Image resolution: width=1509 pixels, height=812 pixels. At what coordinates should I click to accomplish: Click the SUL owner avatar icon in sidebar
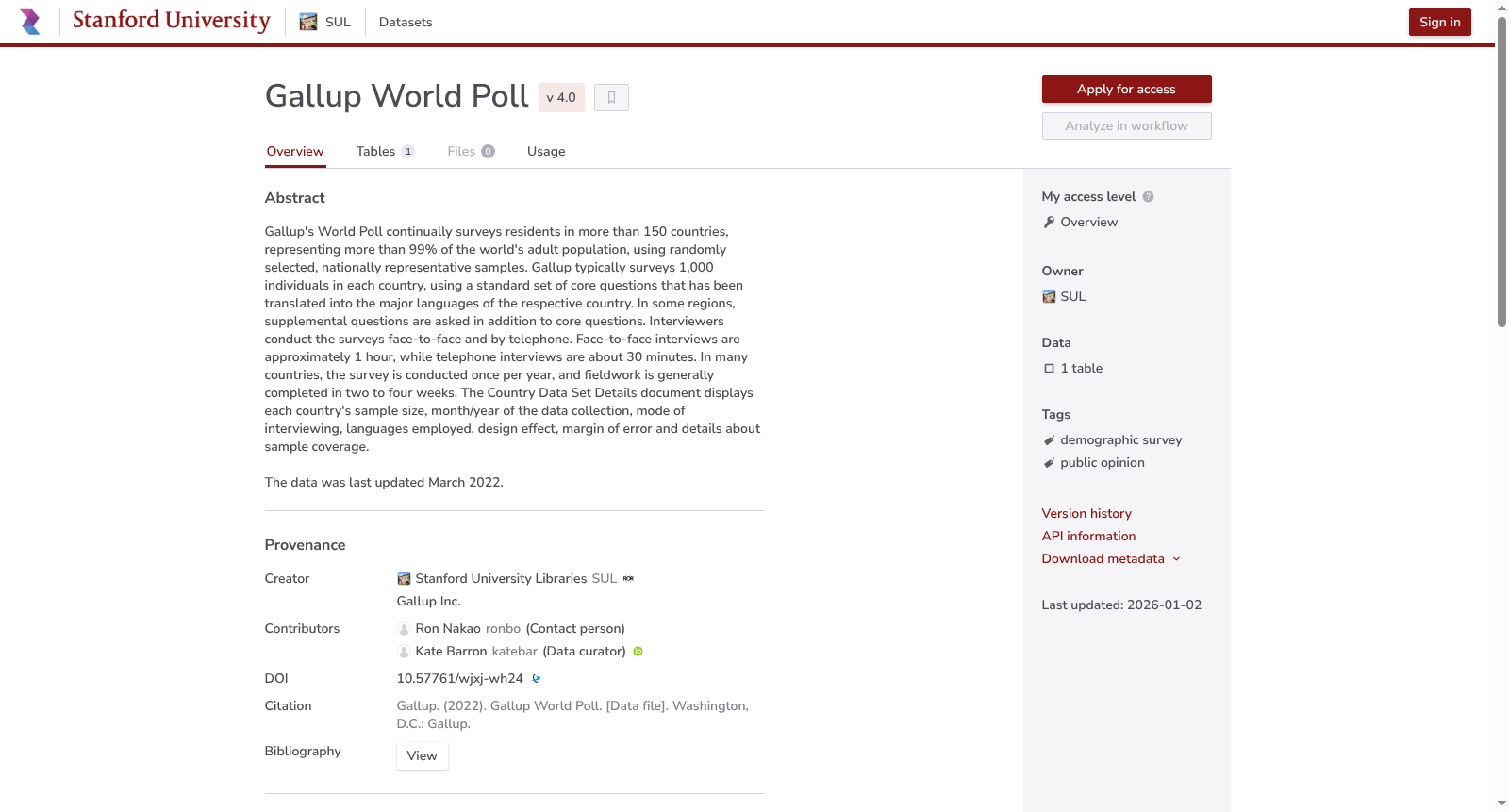1049,297
